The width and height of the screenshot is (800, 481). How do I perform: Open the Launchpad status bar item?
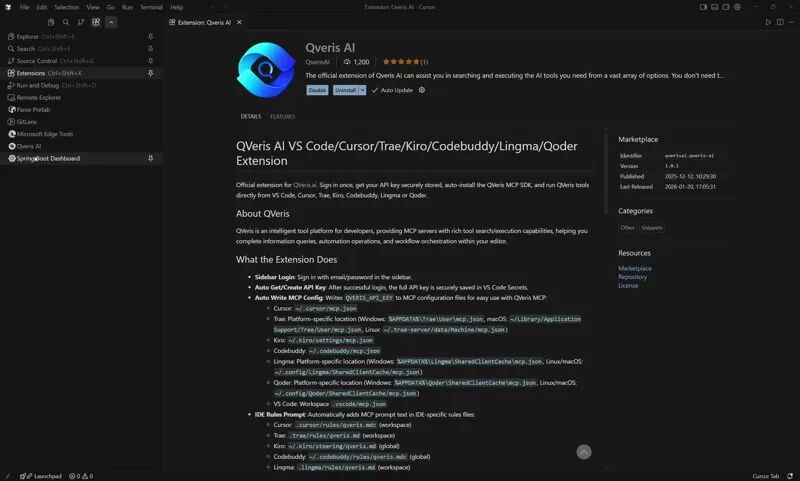point(41,476)
